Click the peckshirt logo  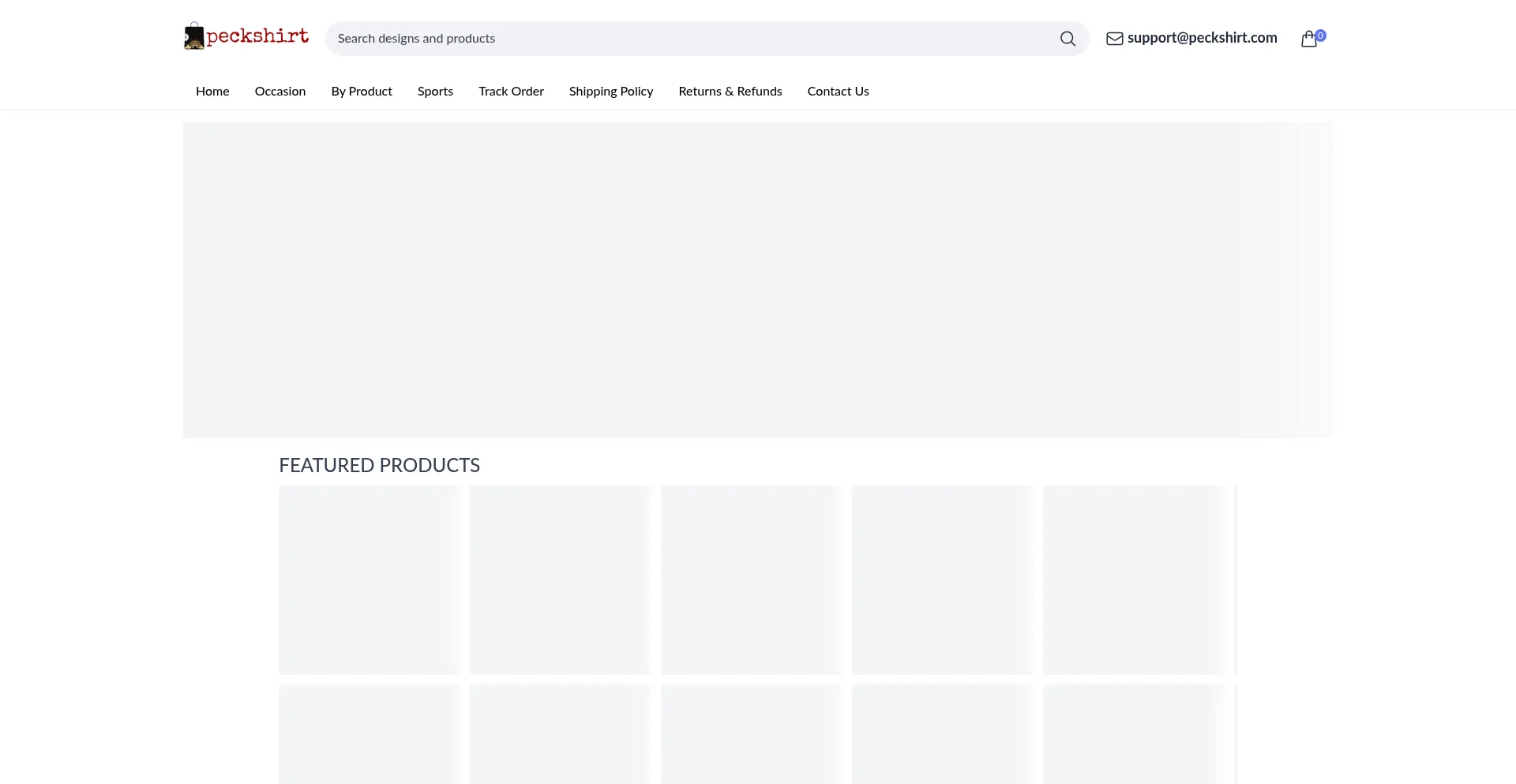246,37
